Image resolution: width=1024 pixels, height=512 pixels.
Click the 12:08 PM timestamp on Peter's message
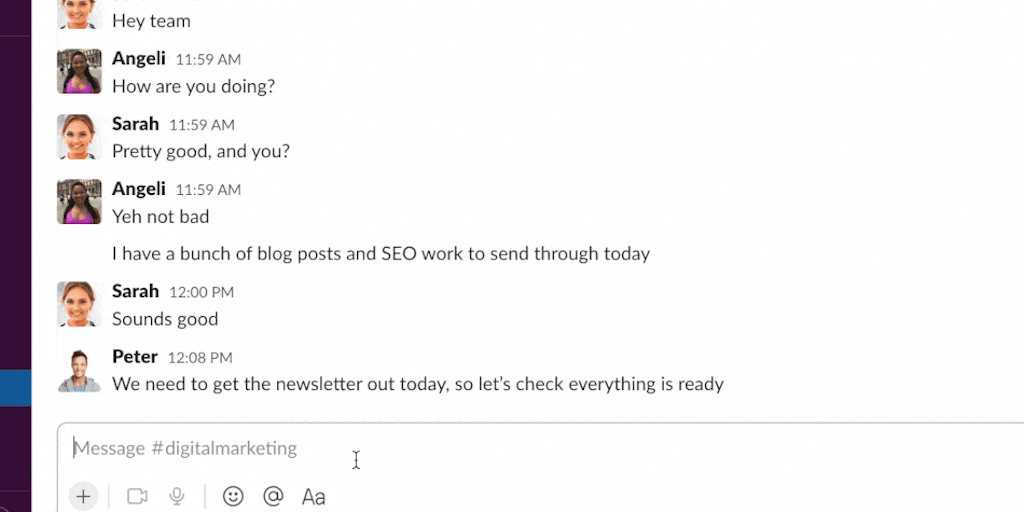pos(200,358)
